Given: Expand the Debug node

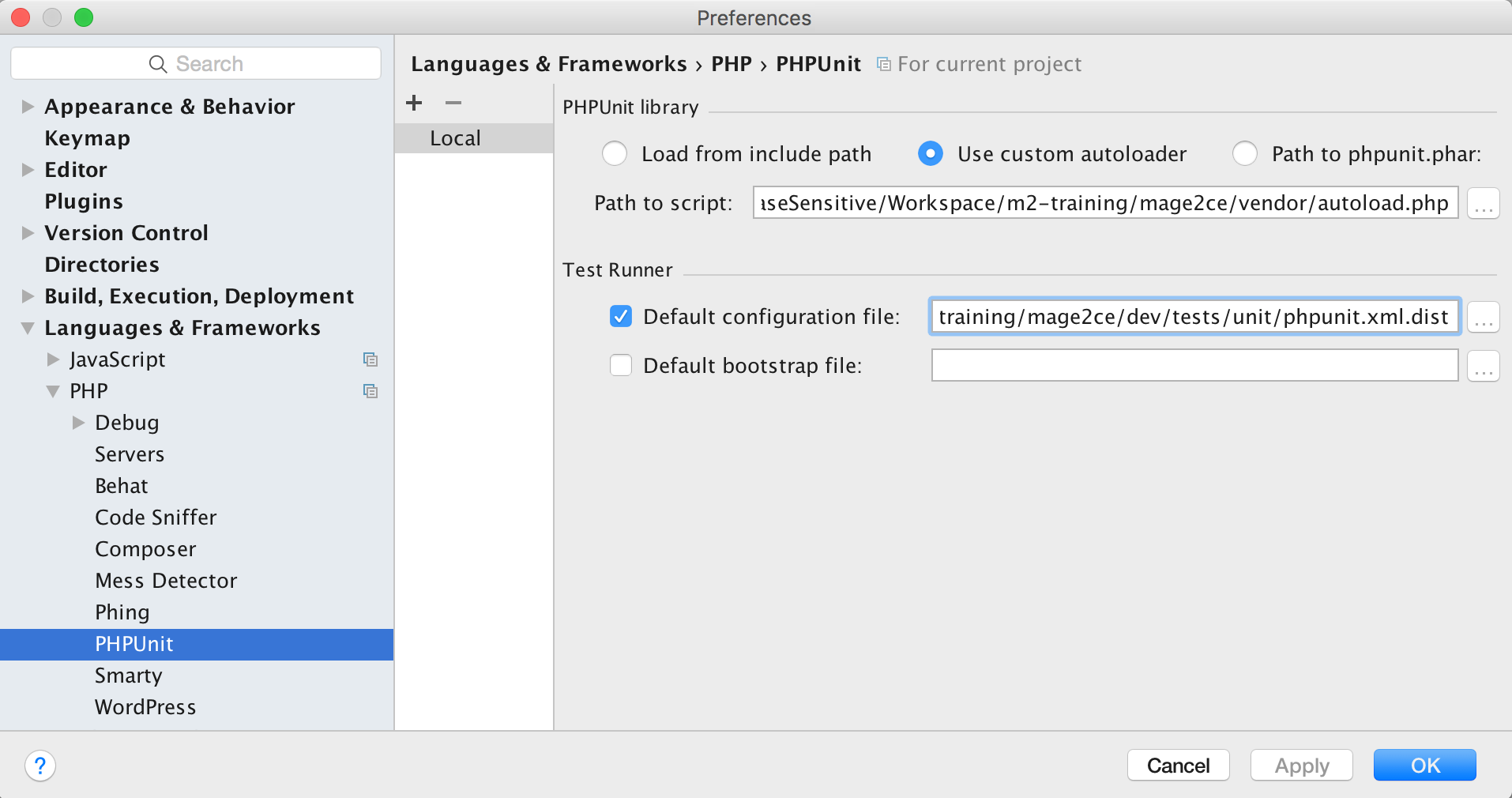Looking at the screenshot, I should (x=78, y=423).
